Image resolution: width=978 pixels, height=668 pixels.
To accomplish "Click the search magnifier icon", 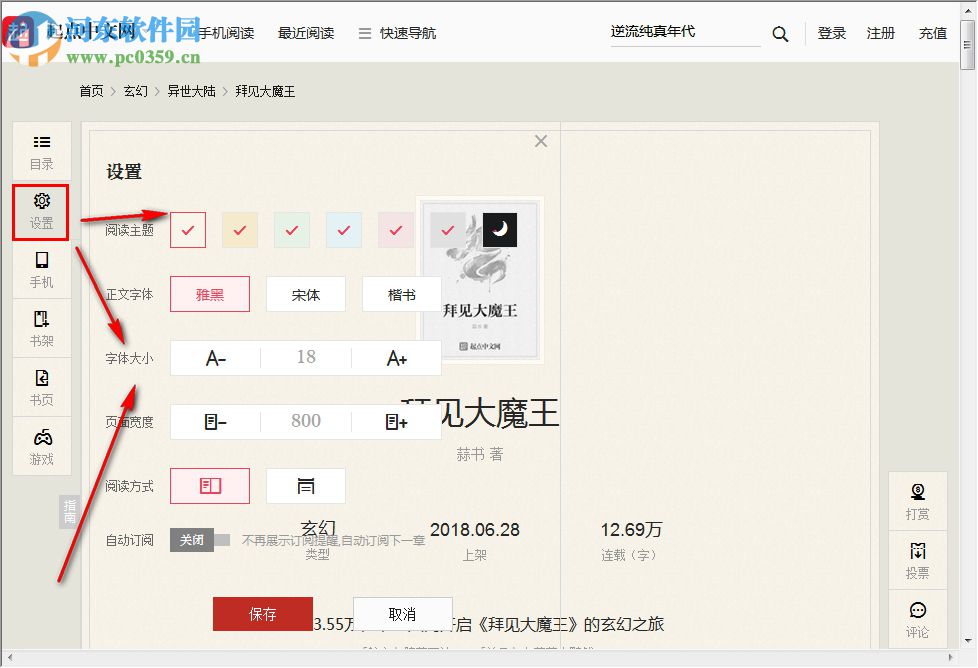I will coord(780,33).
